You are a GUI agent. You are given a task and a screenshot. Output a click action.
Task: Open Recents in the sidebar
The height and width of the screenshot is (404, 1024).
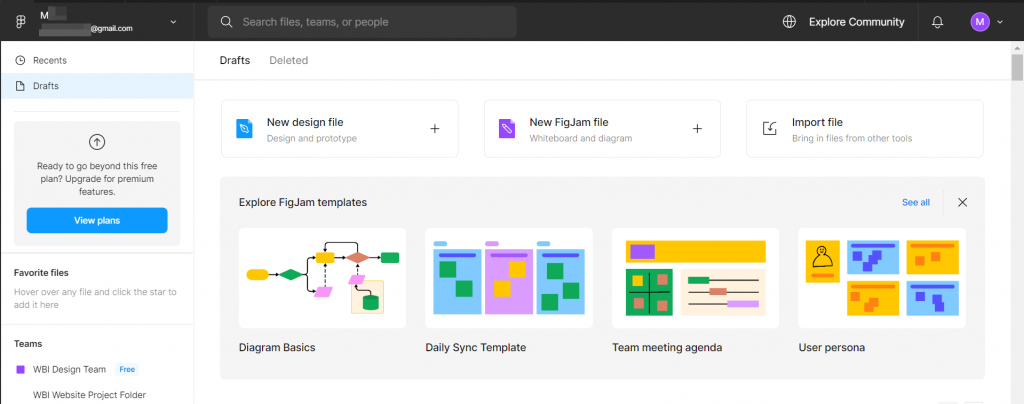coord(50,60)
